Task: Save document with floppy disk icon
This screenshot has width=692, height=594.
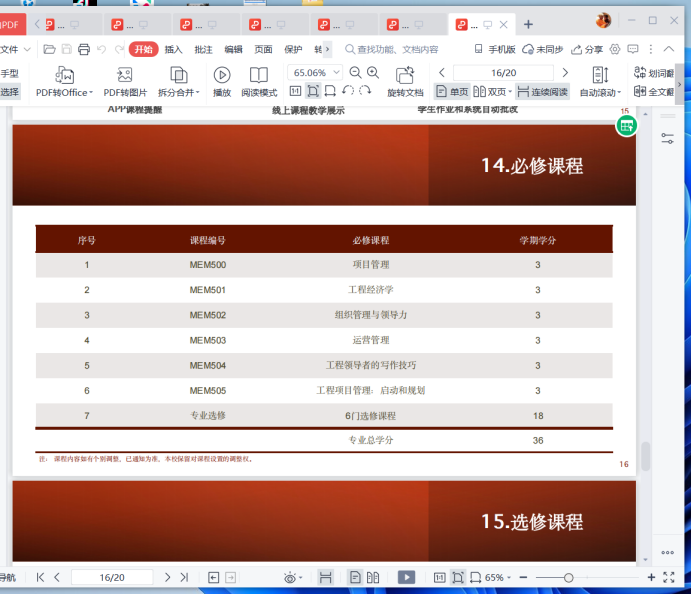Action: point(67,49)
